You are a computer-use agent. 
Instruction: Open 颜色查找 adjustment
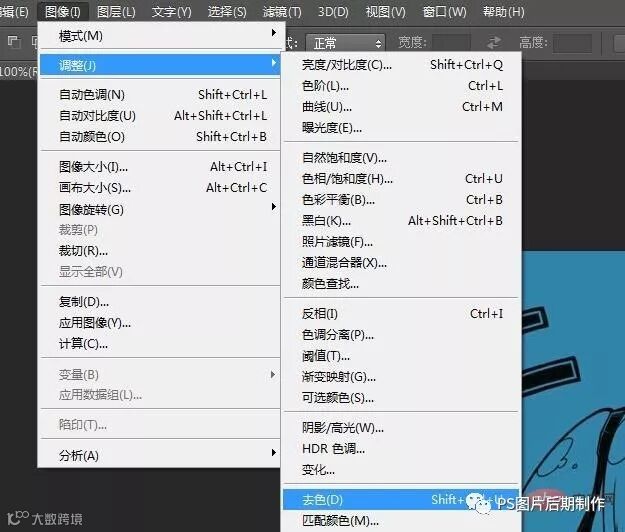click(401, 284)
